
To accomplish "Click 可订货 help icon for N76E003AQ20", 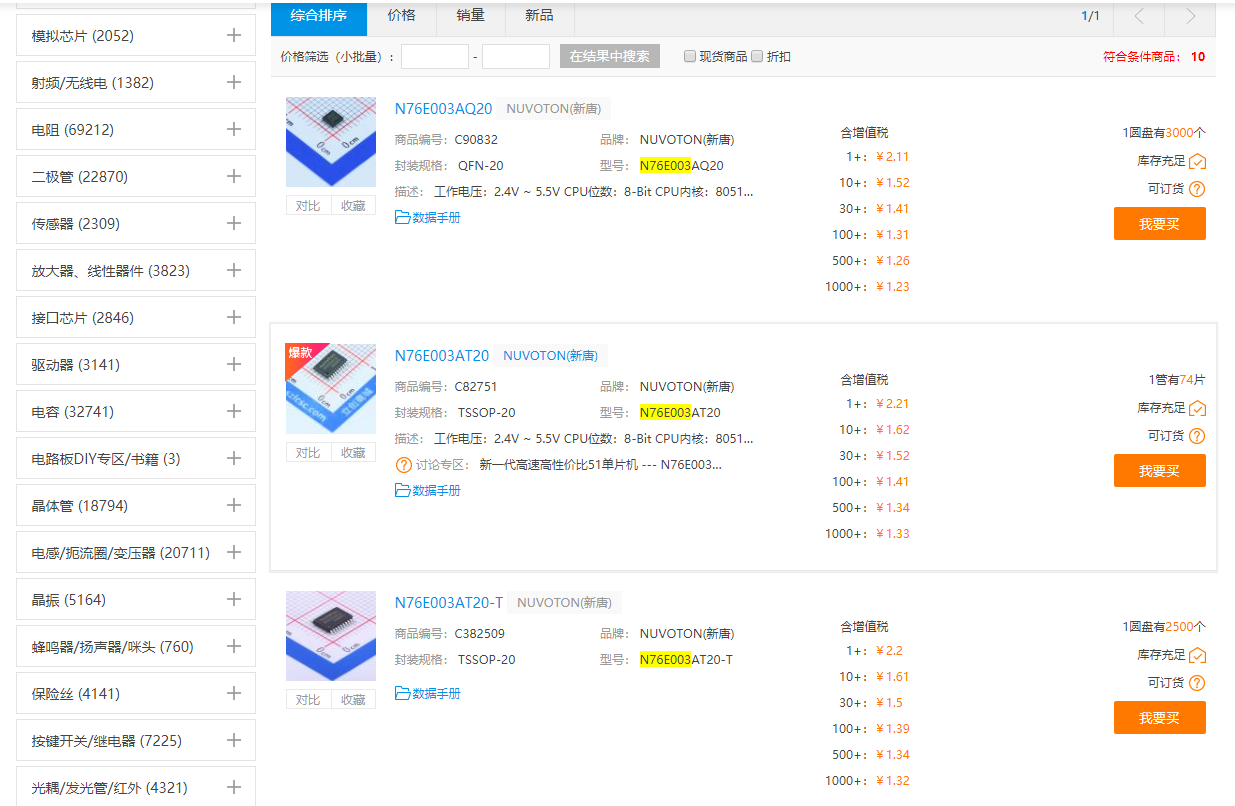I will [x=1197, y=189].
